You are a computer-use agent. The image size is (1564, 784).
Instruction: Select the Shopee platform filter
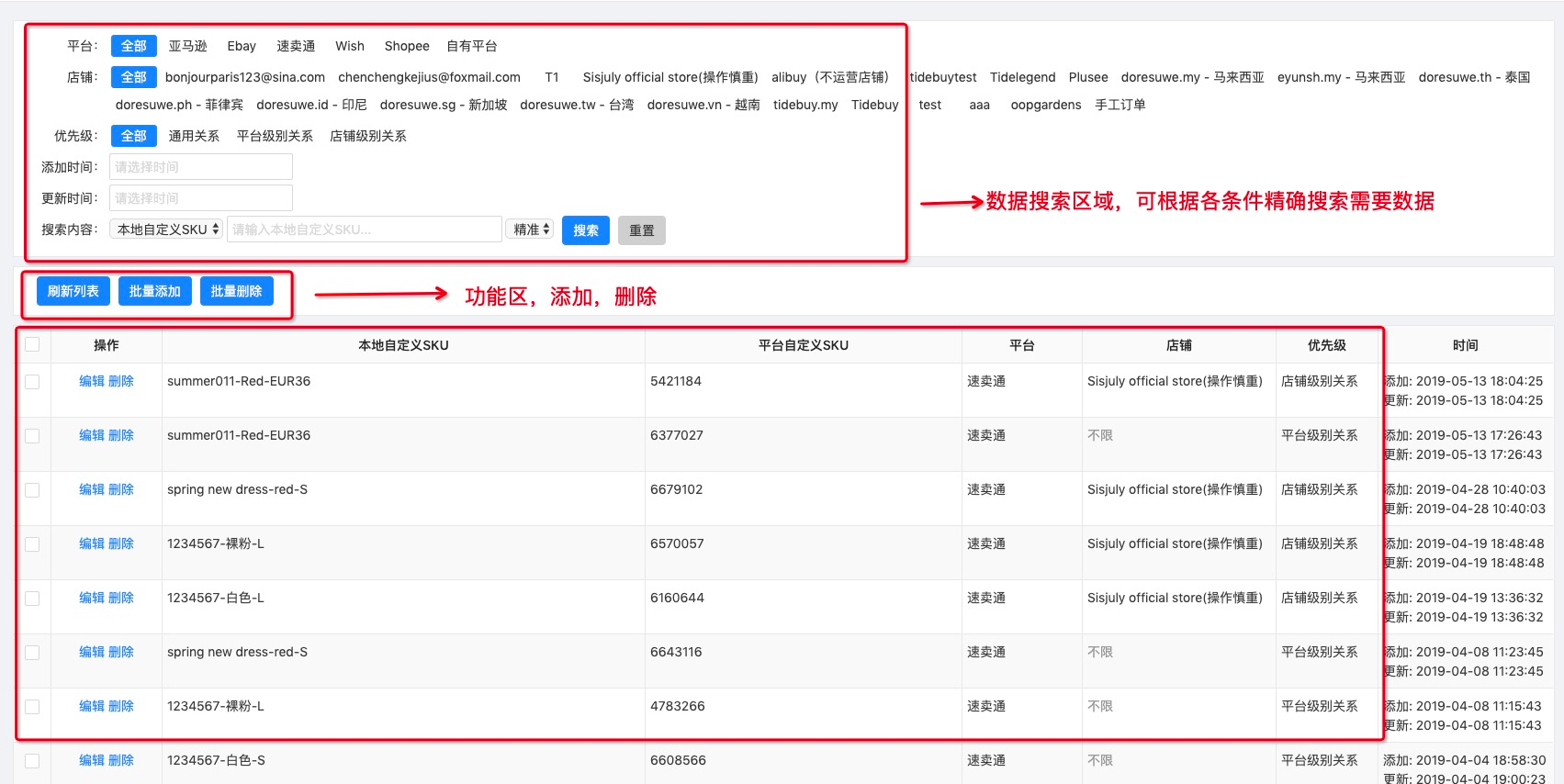(x=406, y=46)
